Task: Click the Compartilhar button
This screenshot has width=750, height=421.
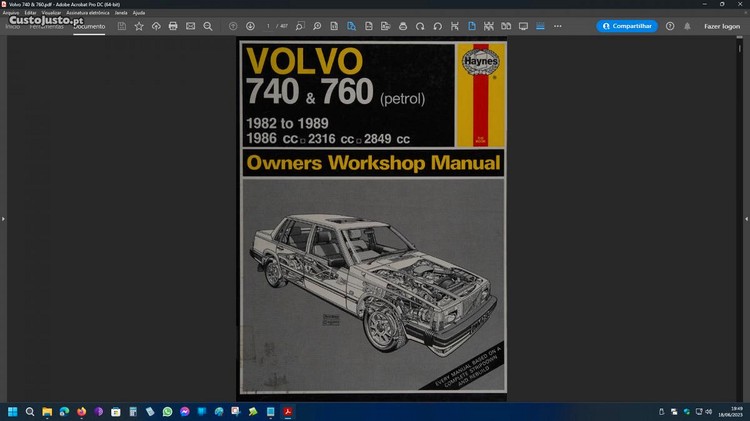Action: point(627,26)
